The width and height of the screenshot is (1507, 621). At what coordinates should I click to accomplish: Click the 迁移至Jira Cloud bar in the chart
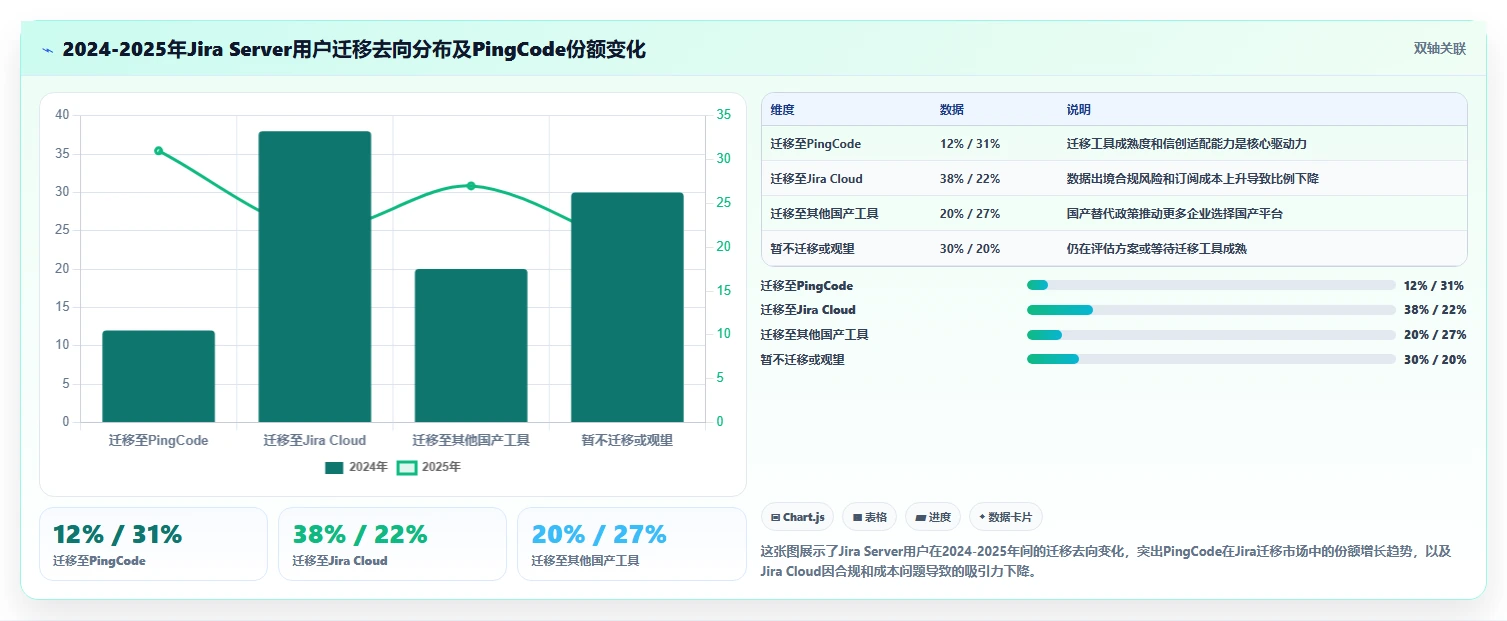(x=315, y=277)
